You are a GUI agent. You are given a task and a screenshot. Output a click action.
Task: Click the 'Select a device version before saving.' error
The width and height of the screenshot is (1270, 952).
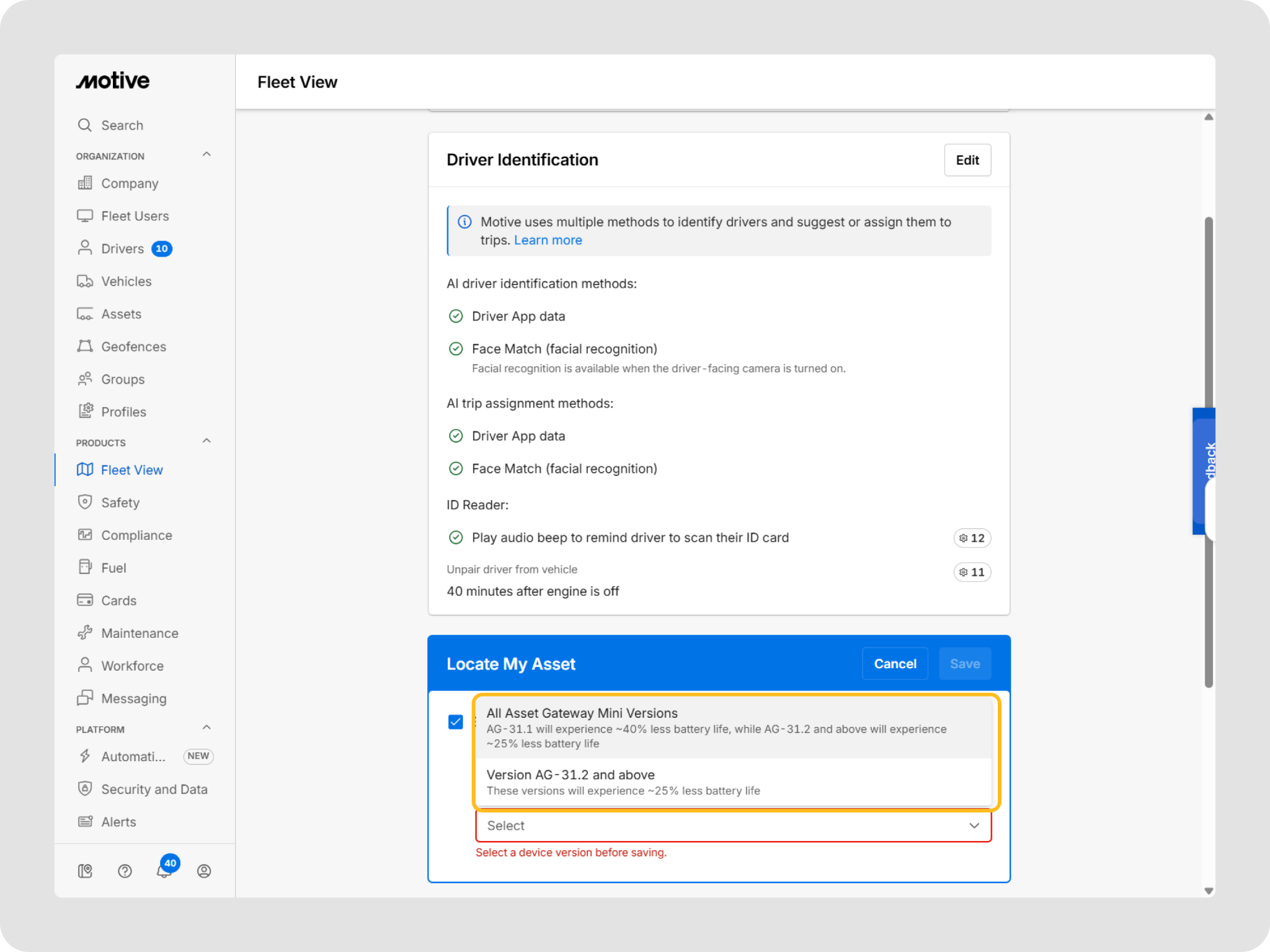point(571,853)
